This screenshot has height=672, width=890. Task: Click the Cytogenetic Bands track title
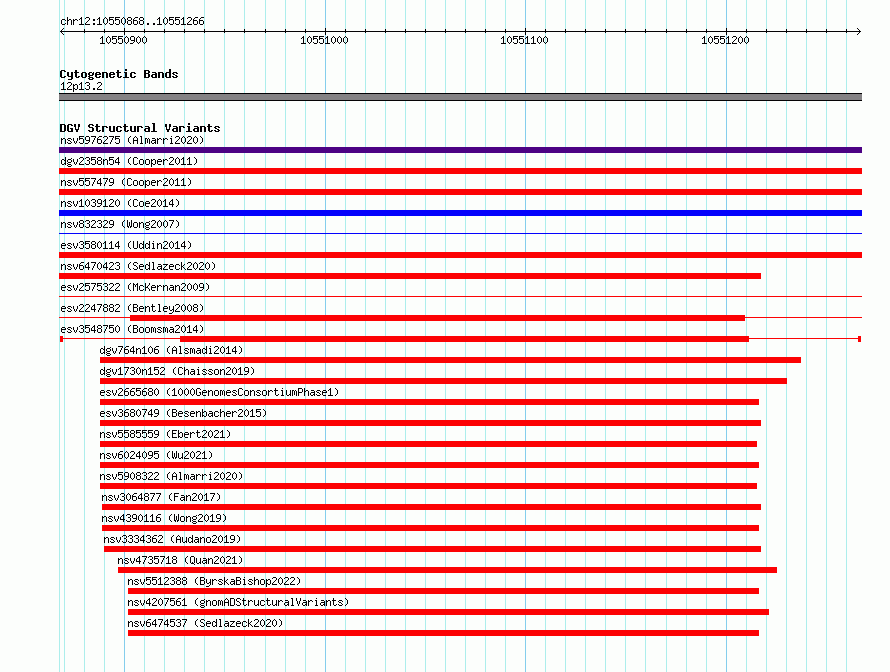tap(119, 74)
